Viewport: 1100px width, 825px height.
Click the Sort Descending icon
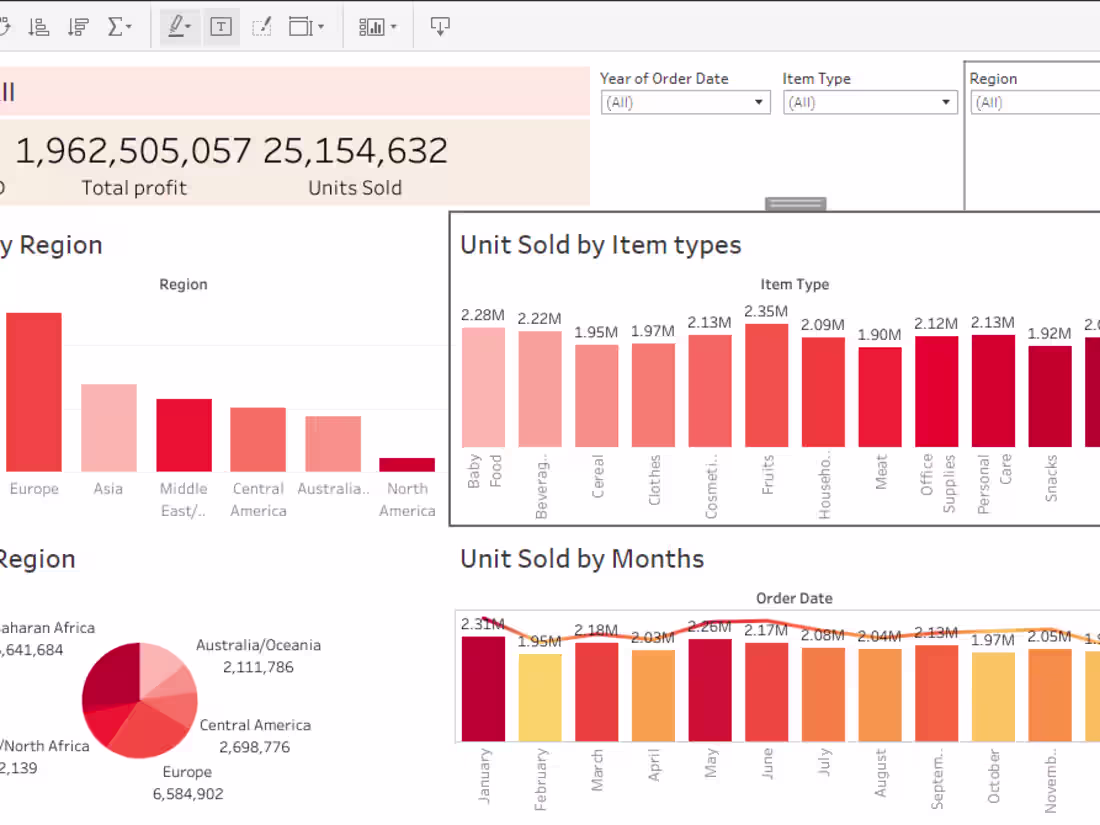pos(77,26)
